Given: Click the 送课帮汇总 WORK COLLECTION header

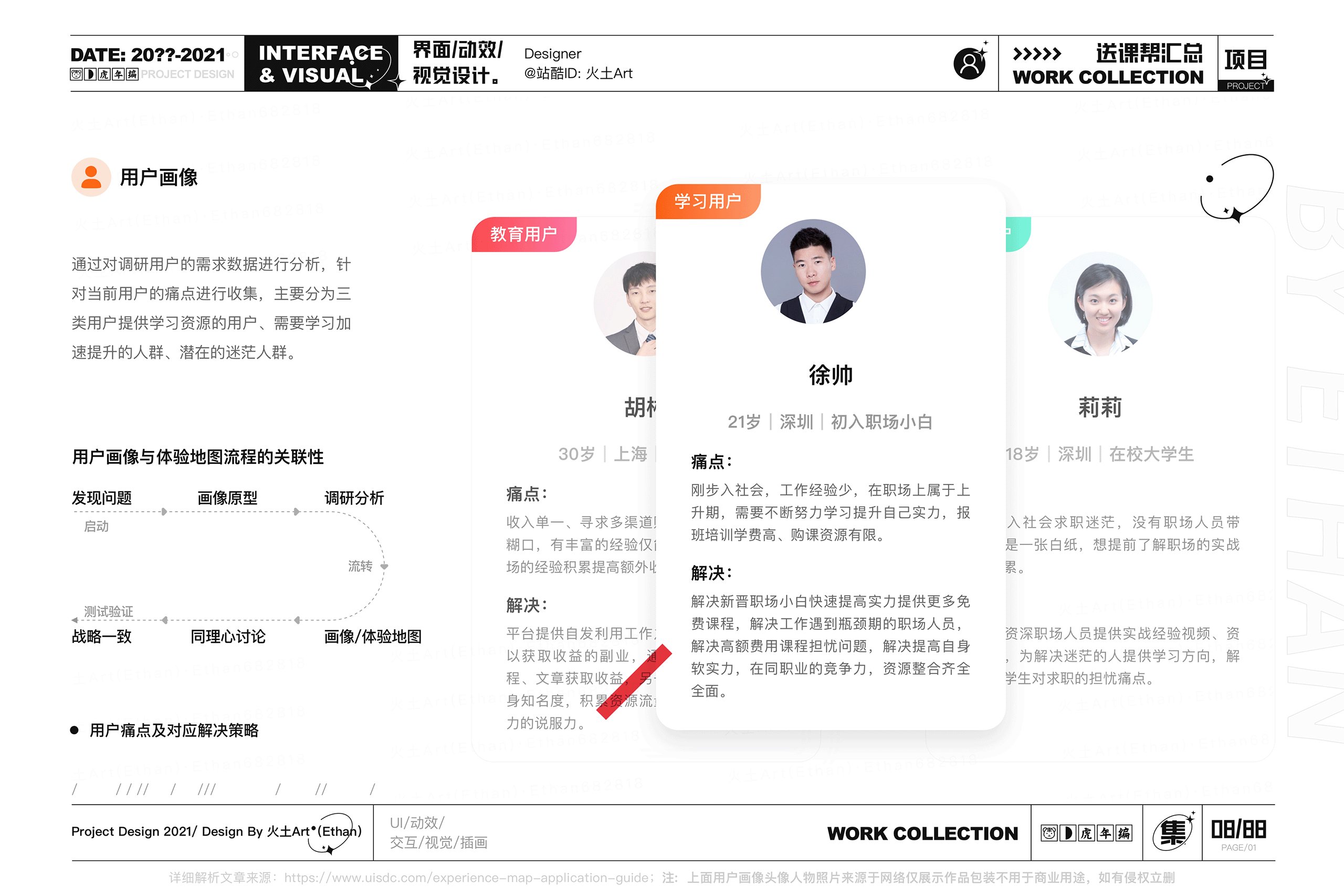Looking at the screenshot, I should click(1108, 64).
